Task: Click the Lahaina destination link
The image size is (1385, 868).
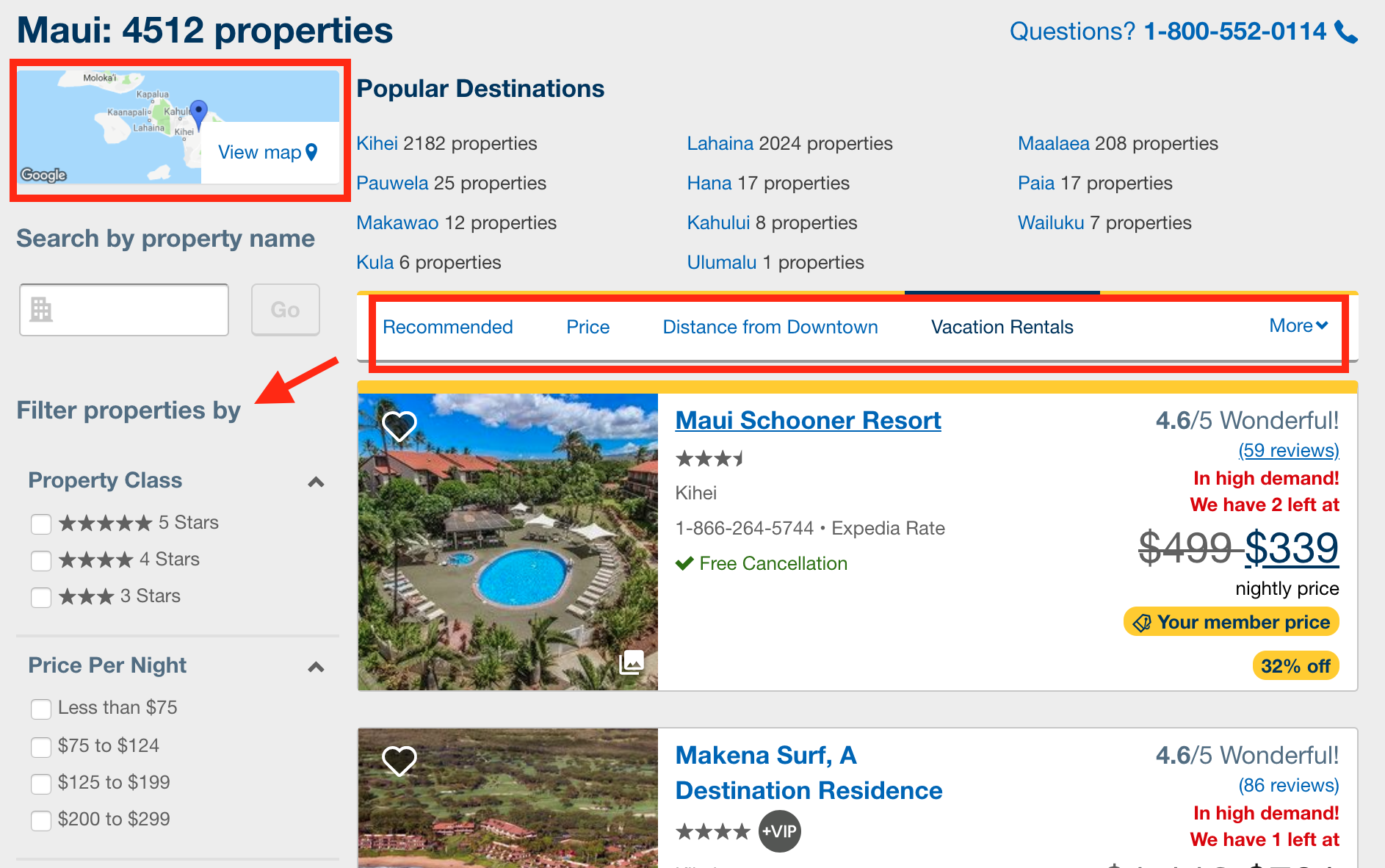Action: pyautogui.click(x=720, y=143)
